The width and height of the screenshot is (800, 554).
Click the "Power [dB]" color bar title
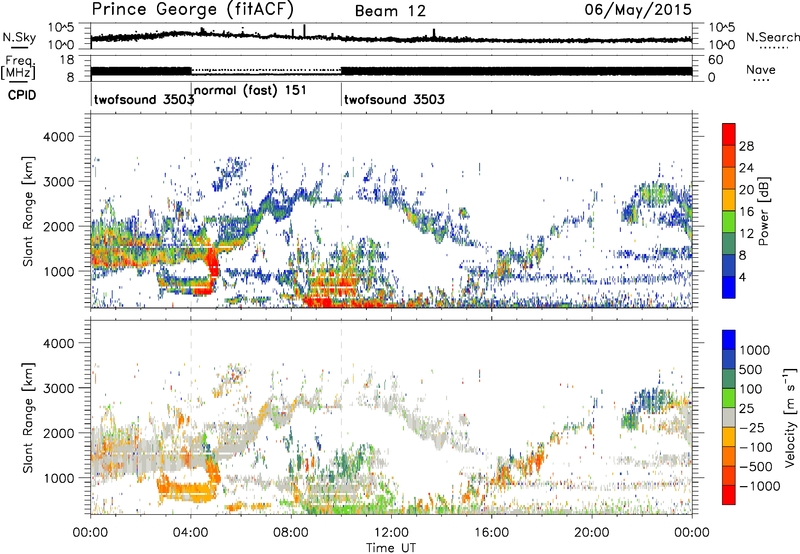(764, 211)
